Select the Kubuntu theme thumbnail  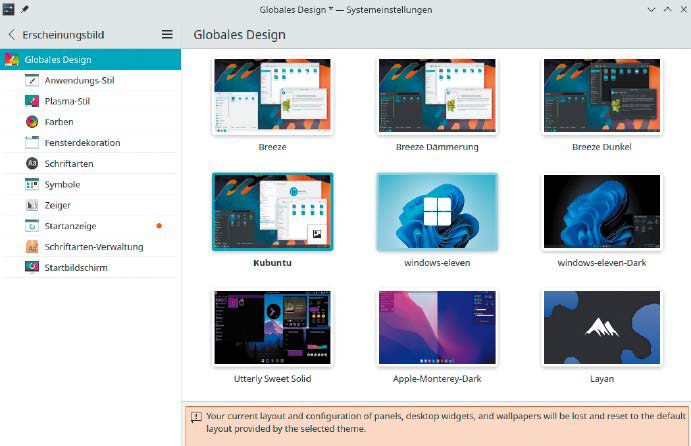(272, 212)
